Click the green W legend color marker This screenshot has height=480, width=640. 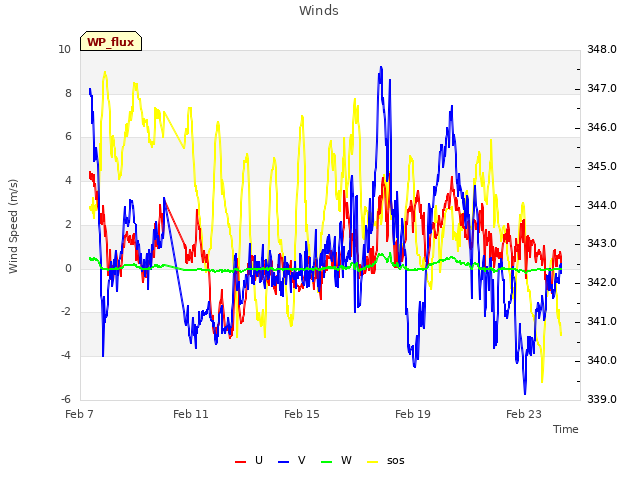(327, 462)
